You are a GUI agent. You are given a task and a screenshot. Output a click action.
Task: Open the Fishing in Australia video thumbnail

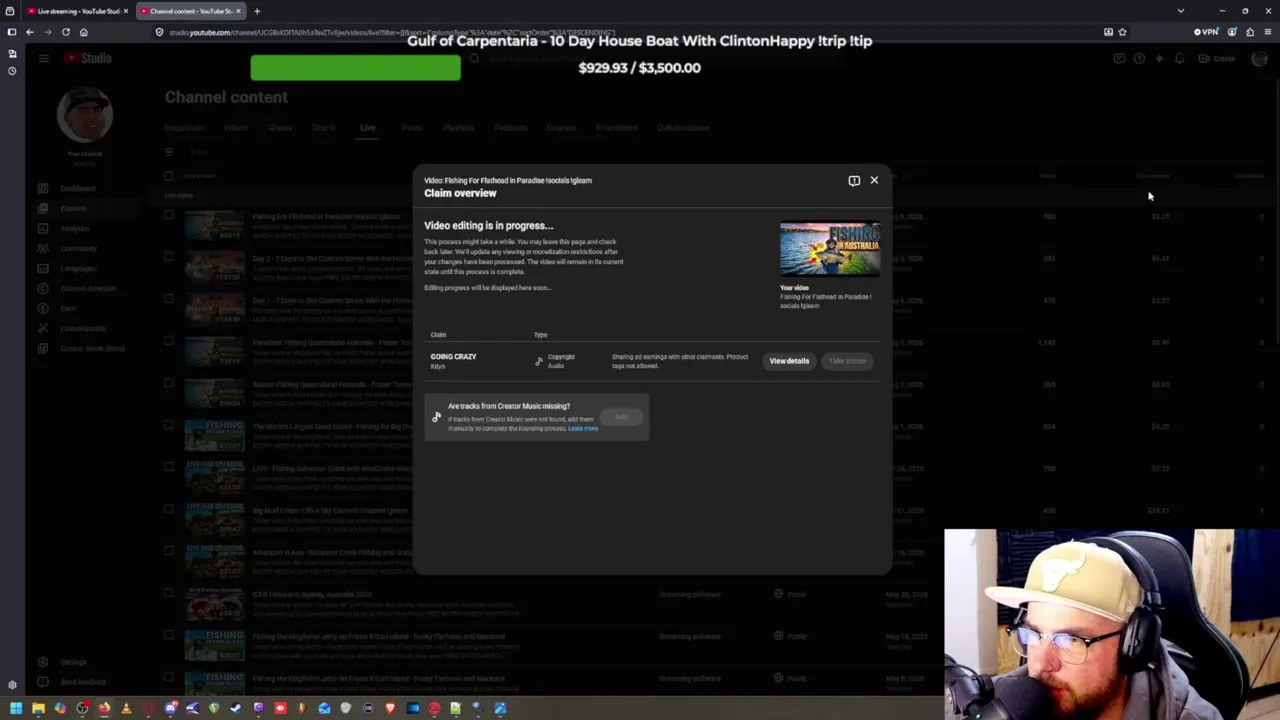[x=830, y=248]
